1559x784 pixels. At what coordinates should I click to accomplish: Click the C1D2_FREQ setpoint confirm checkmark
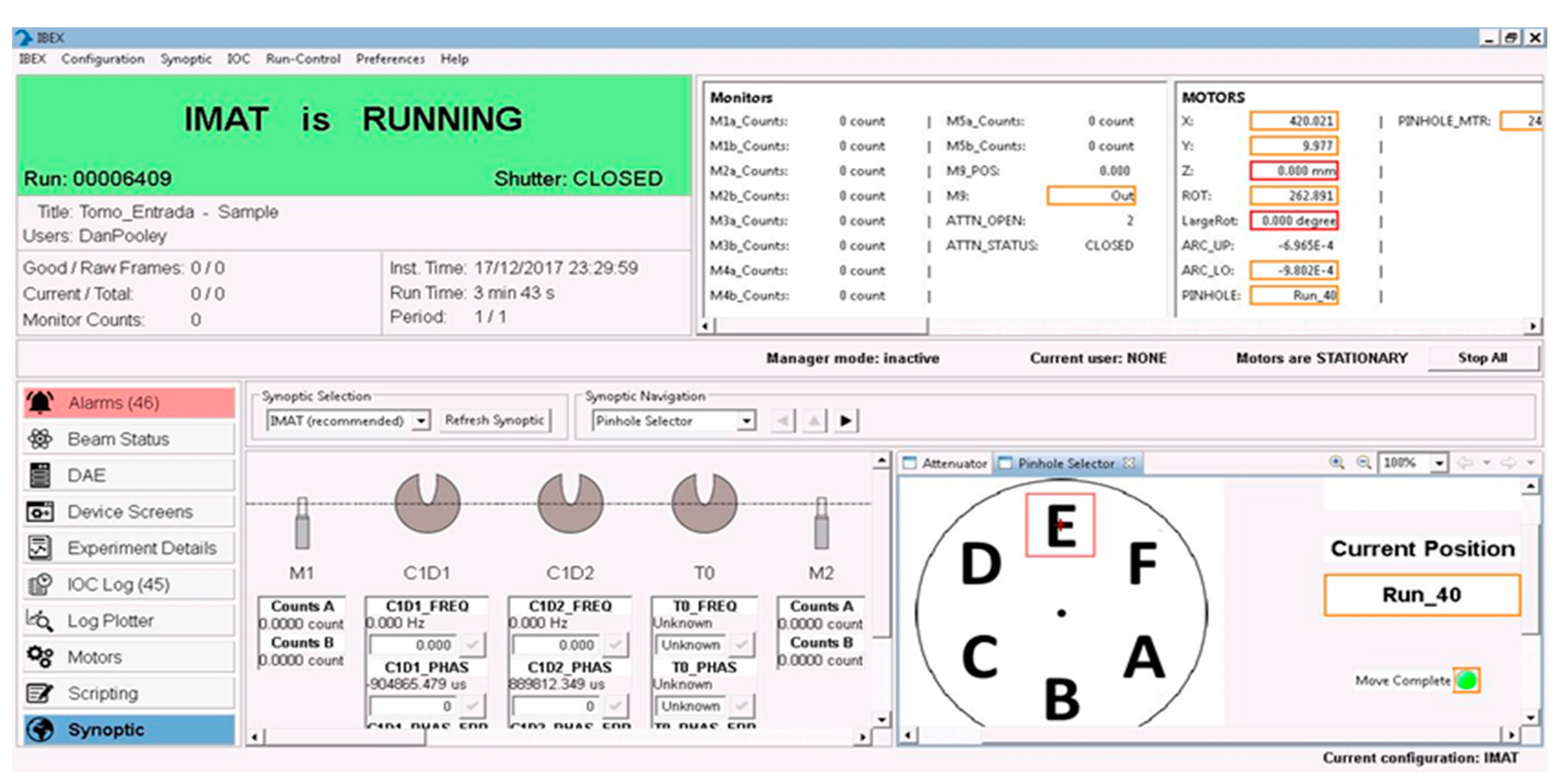[x=616, y=645]
